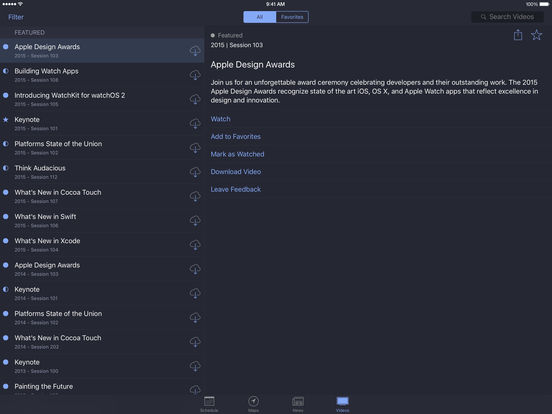Image resolution: width=552 pixels, height=414 pixels.
Task: Tap the cloud download icon for the 2013 Keynote
Action: click(x=195, y=367)
